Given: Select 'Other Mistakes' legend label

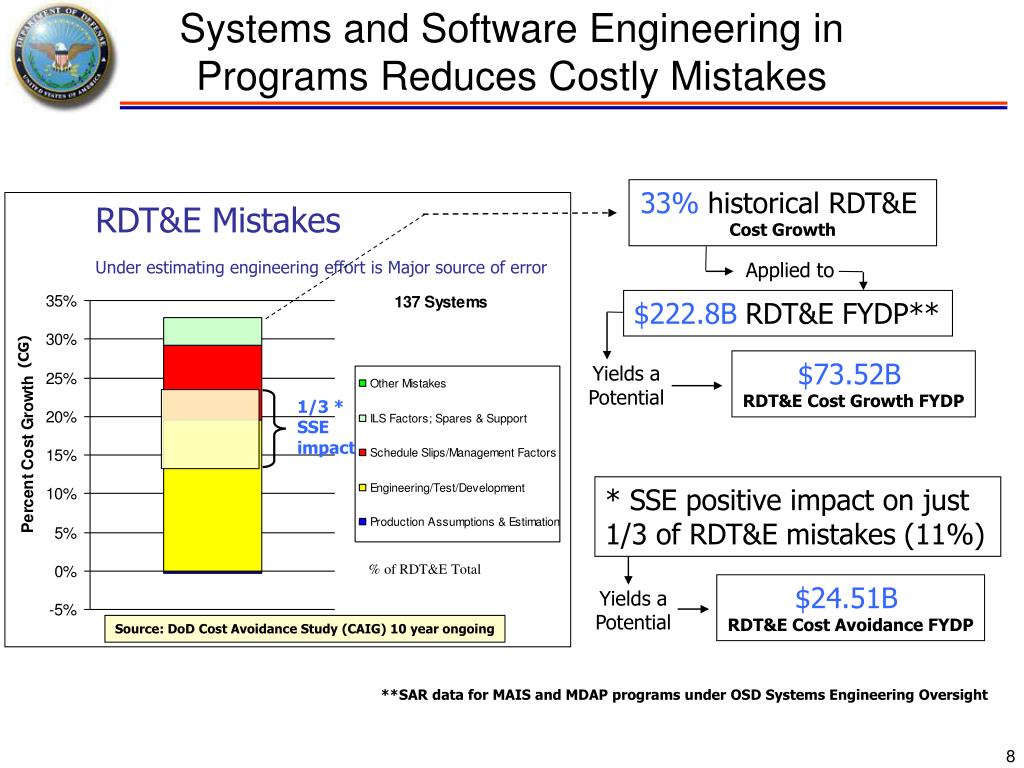Looking at the screenshot, I should (408, 384).
